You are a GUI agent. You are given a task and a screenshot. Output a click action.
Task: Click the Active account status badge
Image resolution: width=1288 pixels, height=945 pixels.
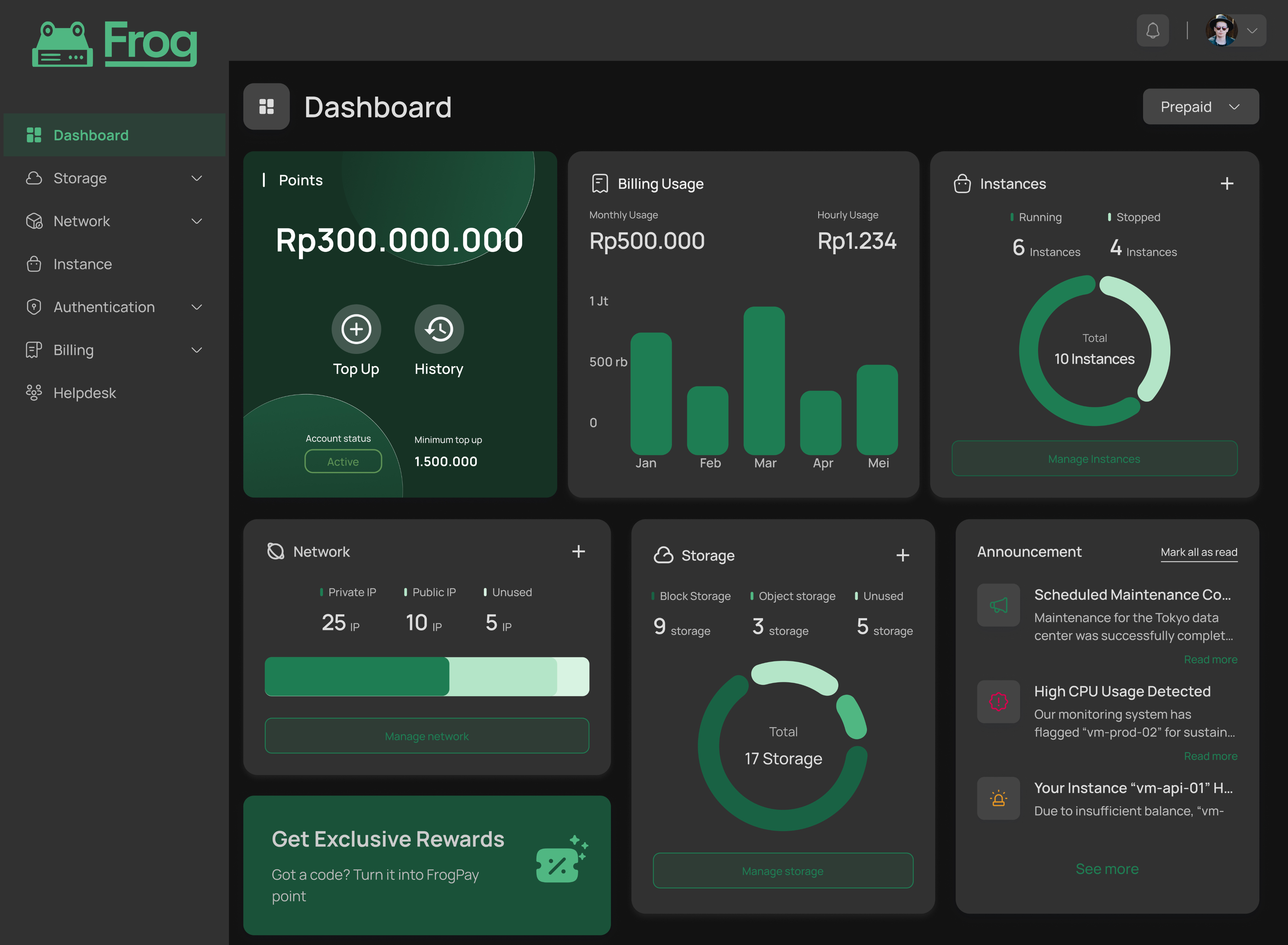[x=343, y=461]
